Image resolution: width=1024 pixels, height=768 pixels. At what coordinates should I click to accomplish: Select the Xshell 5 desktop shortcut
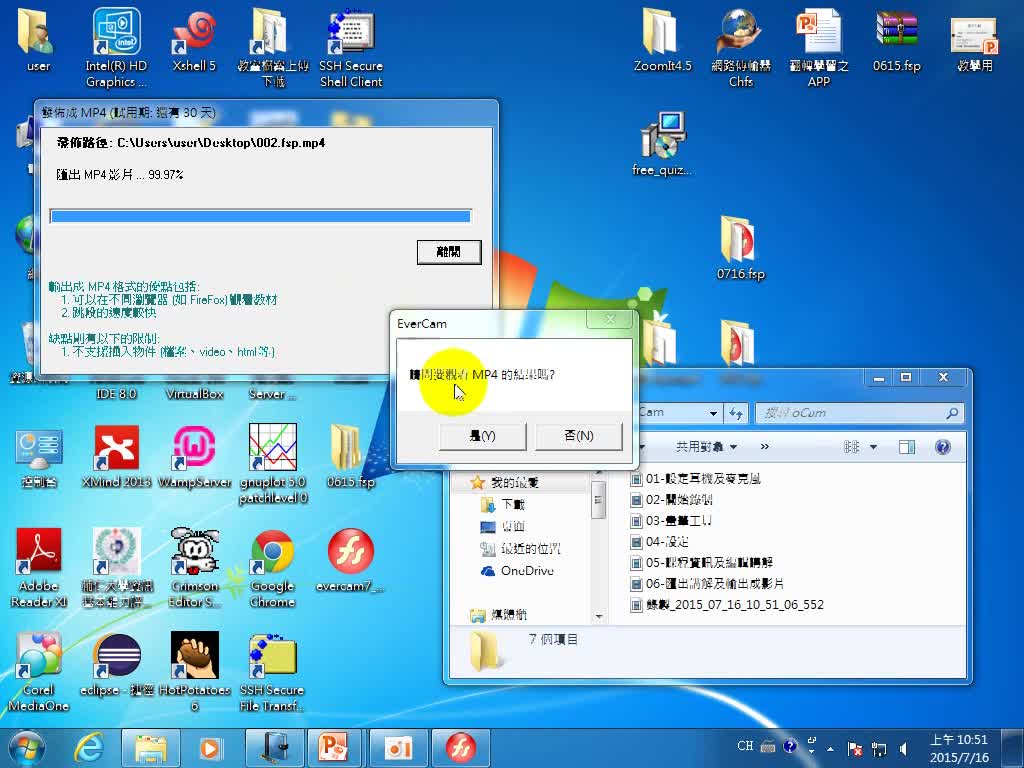pyautogui.click(x=194, y=41)
